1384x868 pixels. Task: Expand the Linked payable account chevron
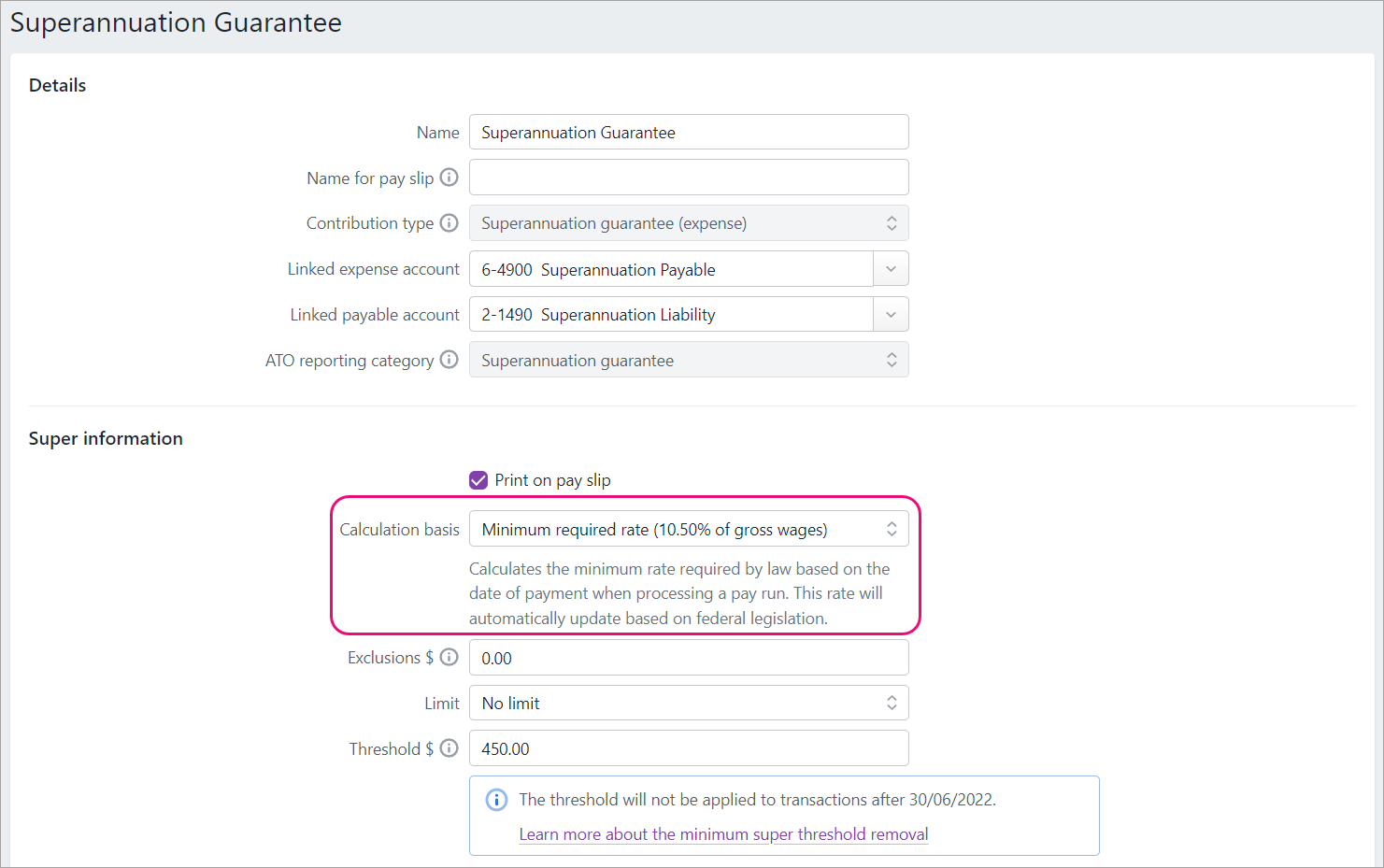(x=891, y=315)
